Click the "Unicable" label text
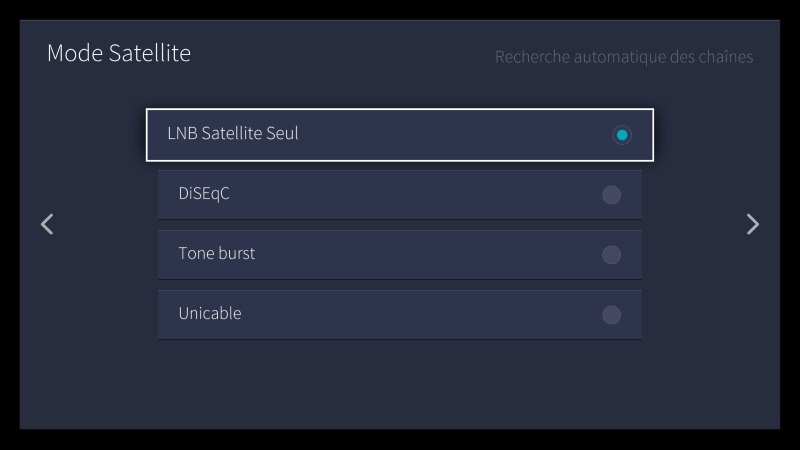Viewport: 800px width, 450px height. coord(210,314)
